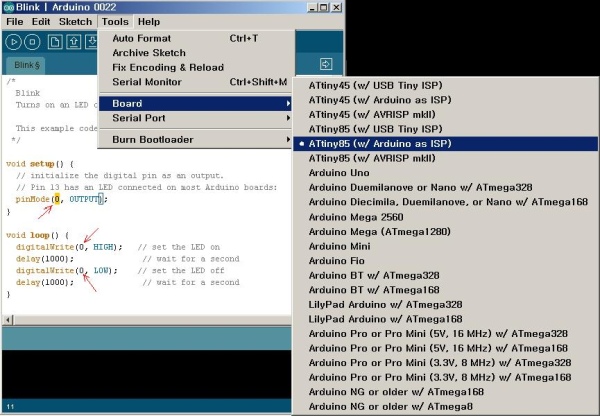Select LilyPad Arduino w/ ATmega328

tap(445, 304)
